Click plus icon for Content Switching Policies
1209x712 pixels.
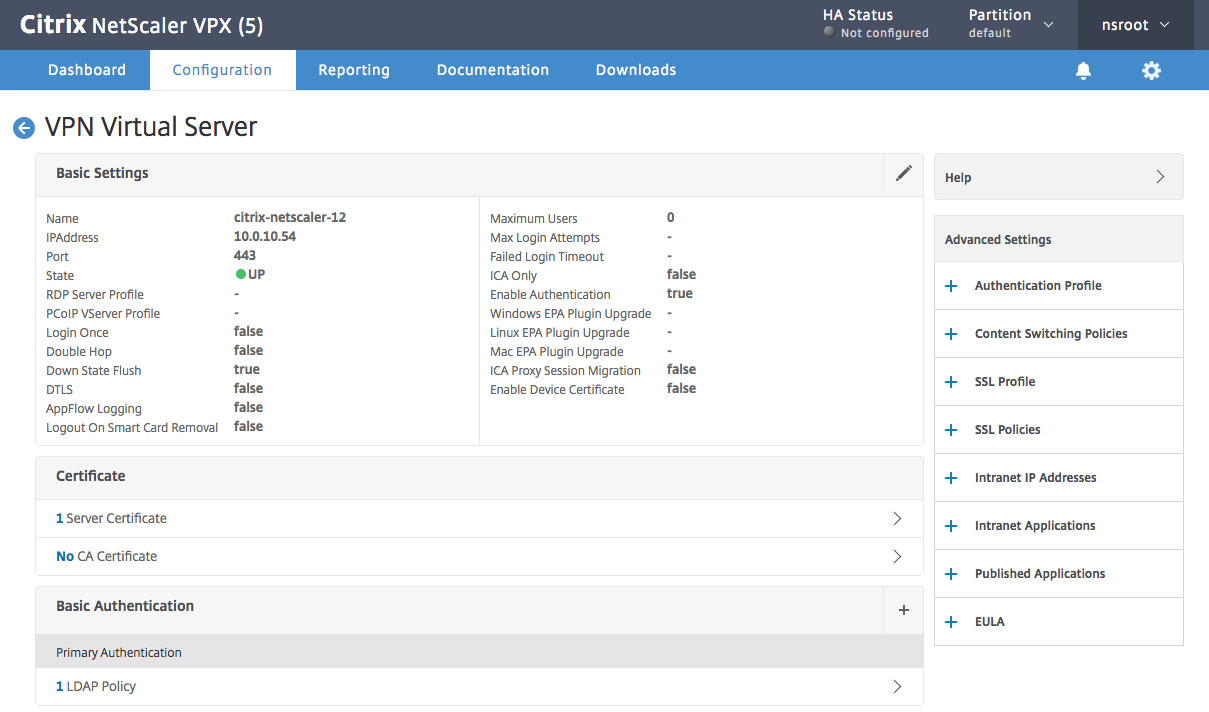coord(951,334)
